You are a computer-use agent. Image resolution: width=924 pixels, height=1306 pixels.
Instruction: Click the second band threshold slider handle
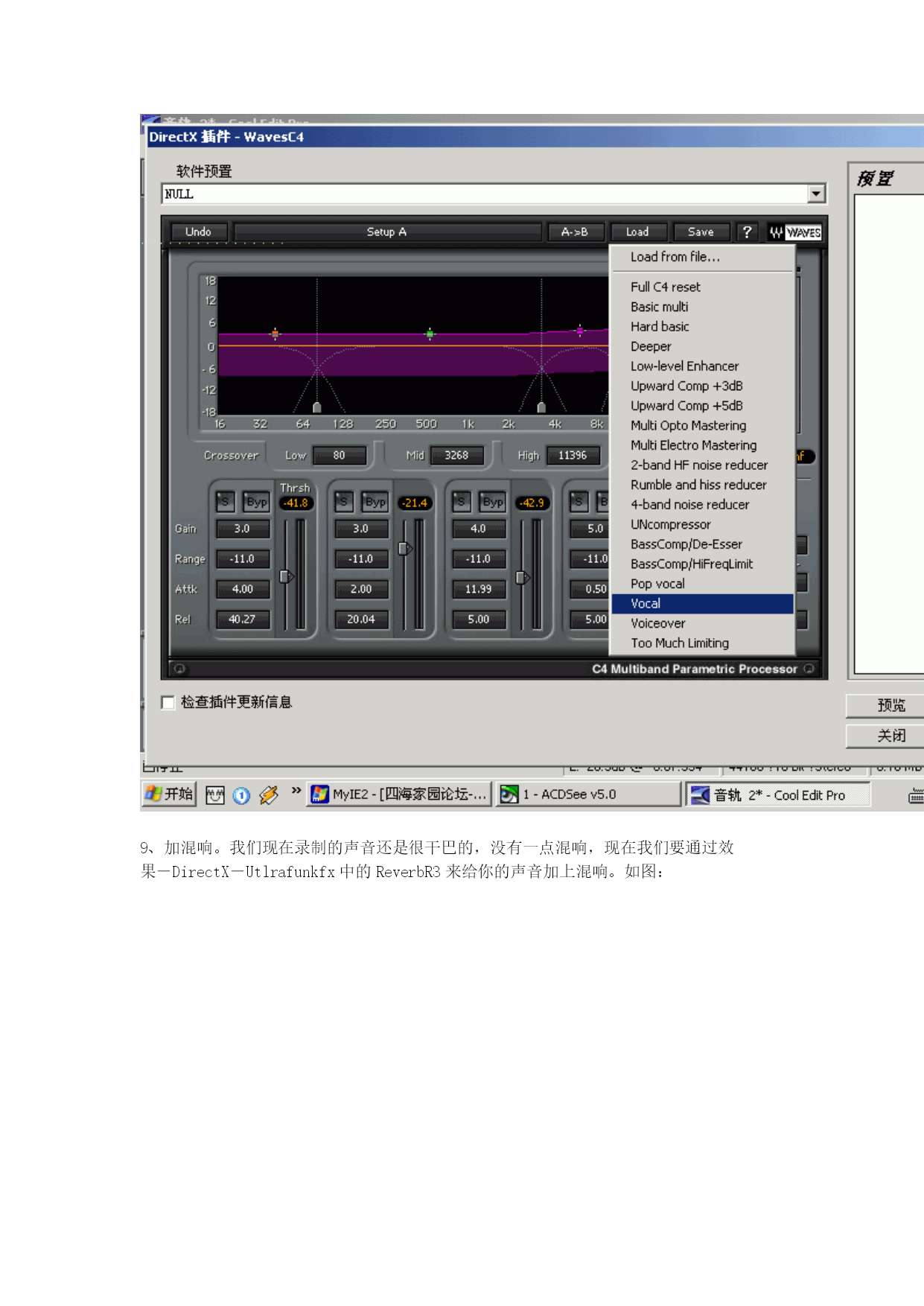[x=405, y=549]
